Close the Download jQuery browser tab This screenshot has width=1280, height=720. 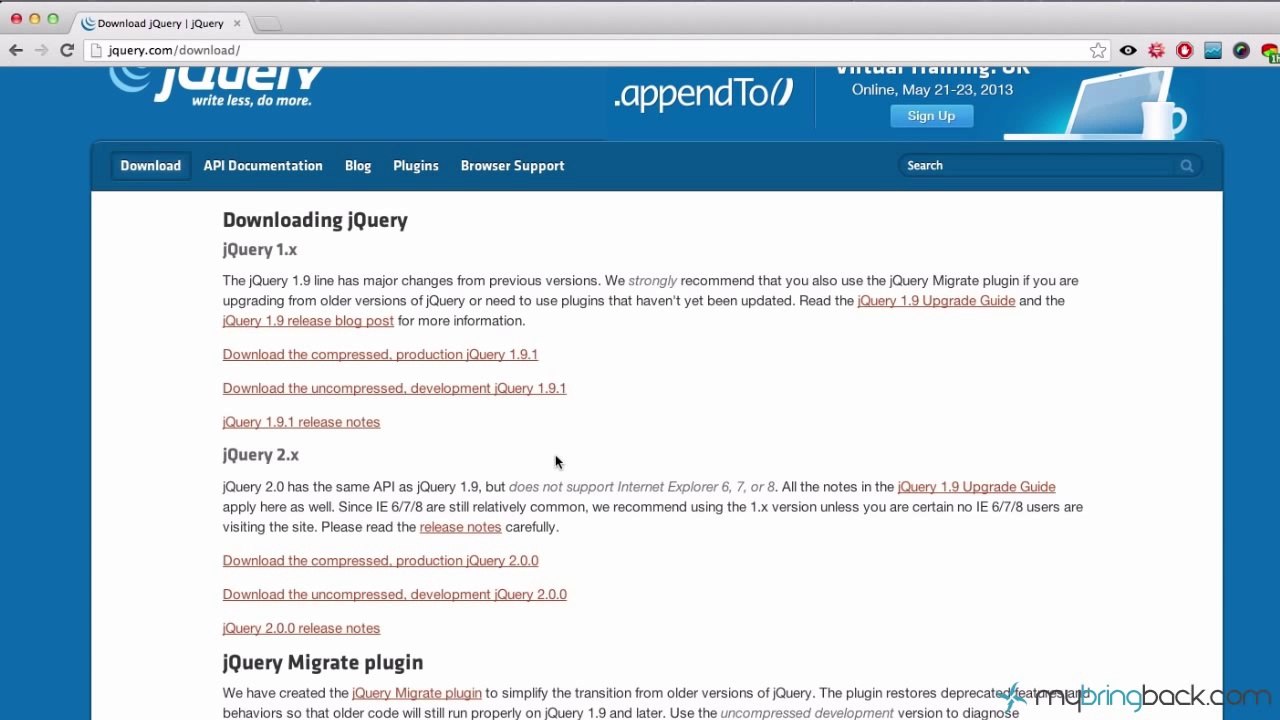coord(237,23)
